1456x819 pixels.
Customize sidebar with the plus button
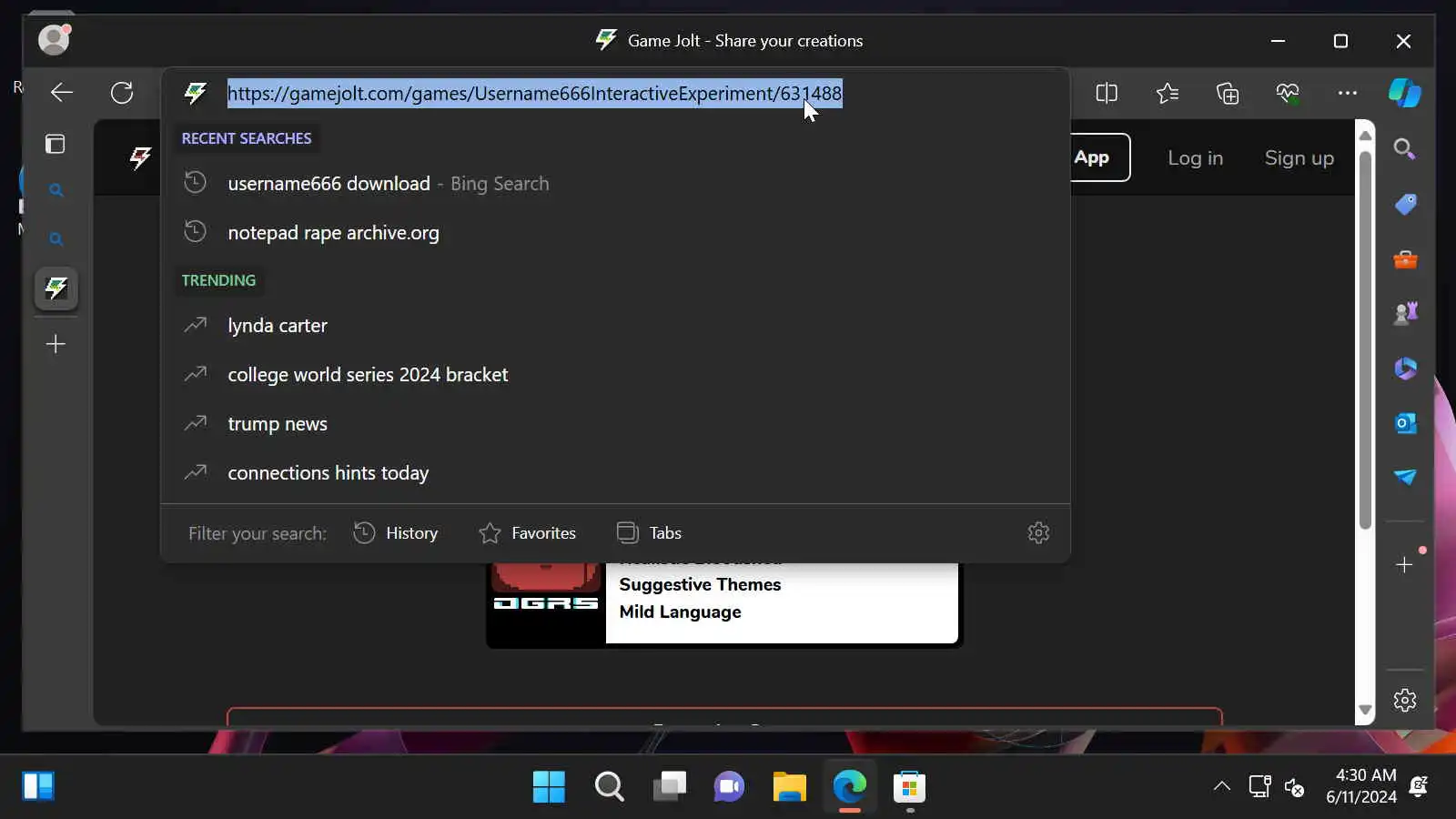[1404, 565]
